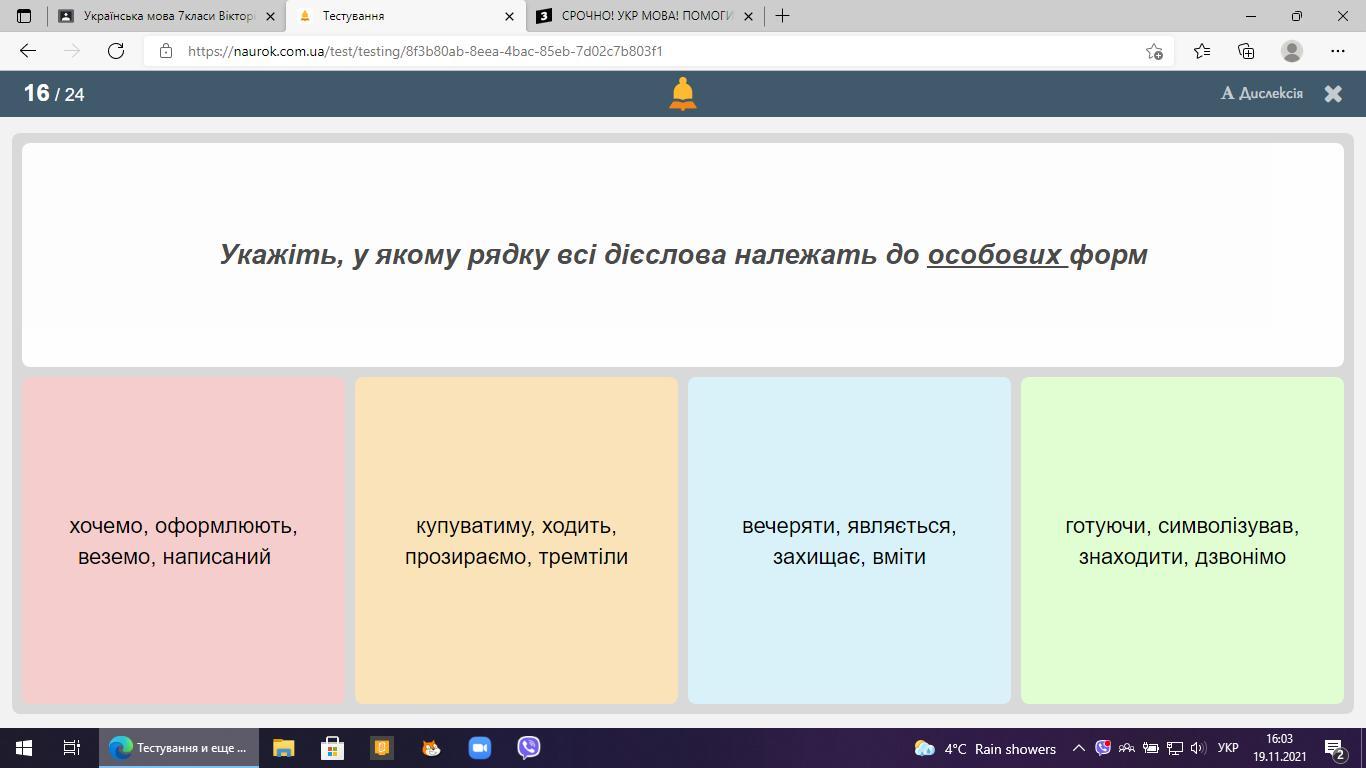1366x768 pixels.
Task: Refresh the current page
Action: pyautogui.click(x=116, y=51)
